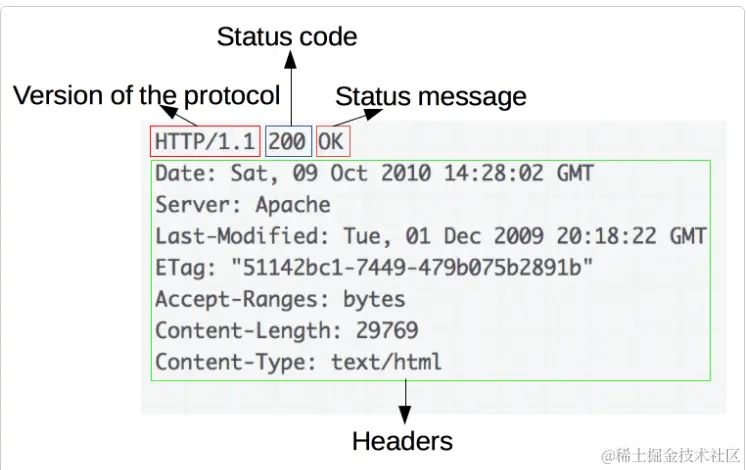
Task: Click the arrow pointing to Version of protocol
Action: (x=172, y=114)
